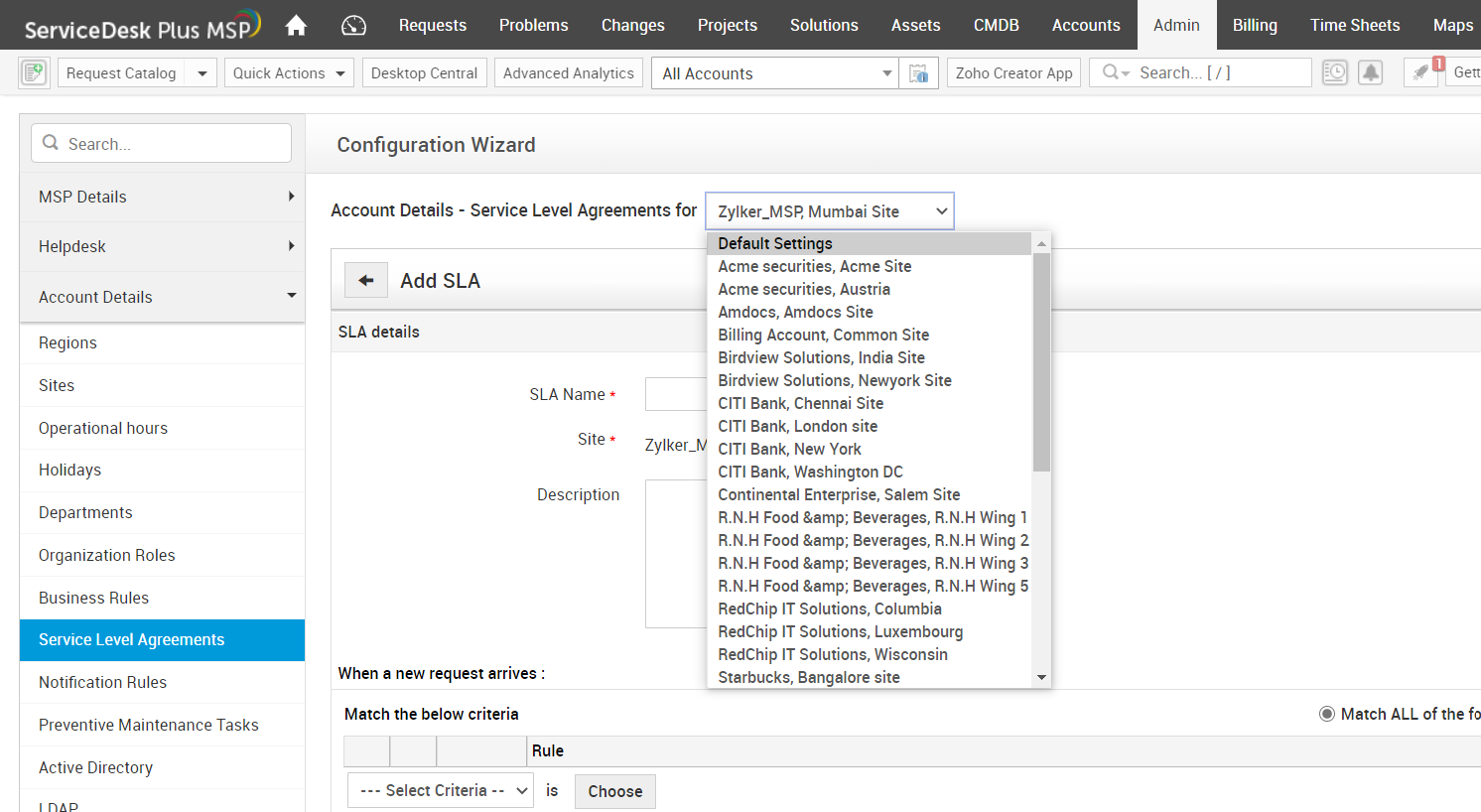1481x812 pixels.
Task: Click the back arrow beside Add SLA
Action: (x=366, y=281)
